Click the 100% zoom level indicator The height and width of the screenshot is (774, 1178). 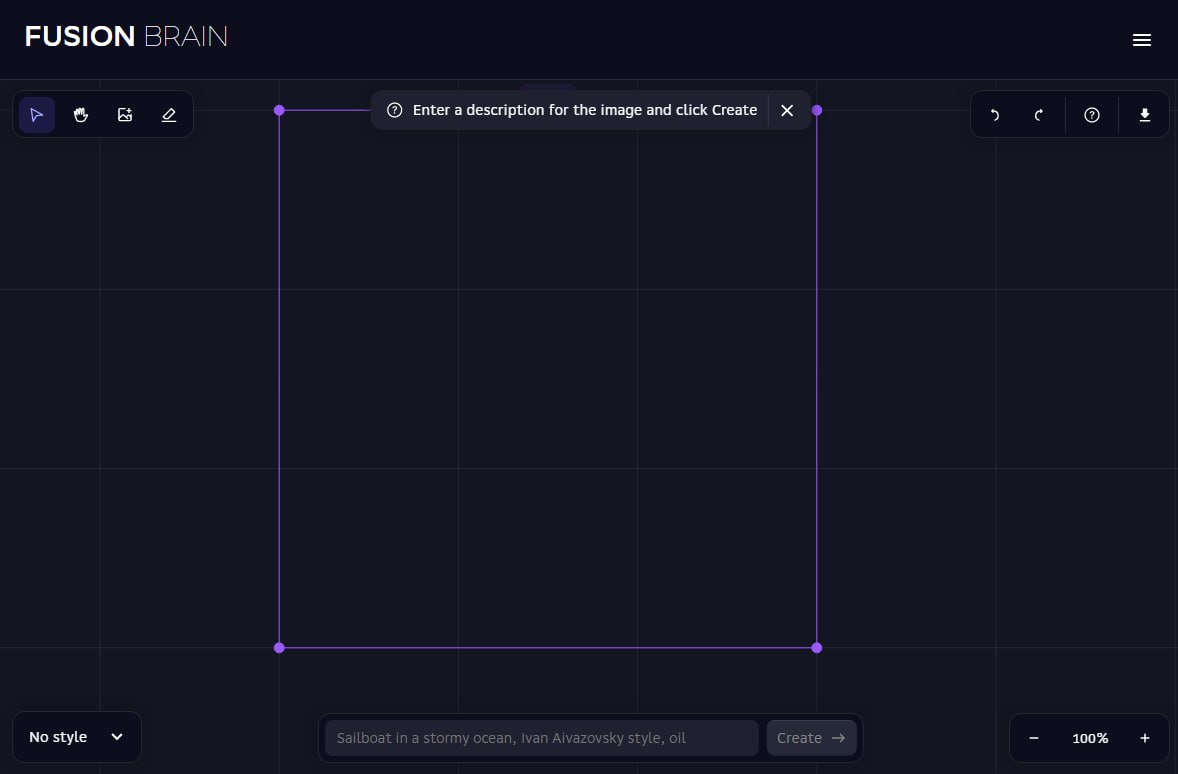tap(1090, 738)
